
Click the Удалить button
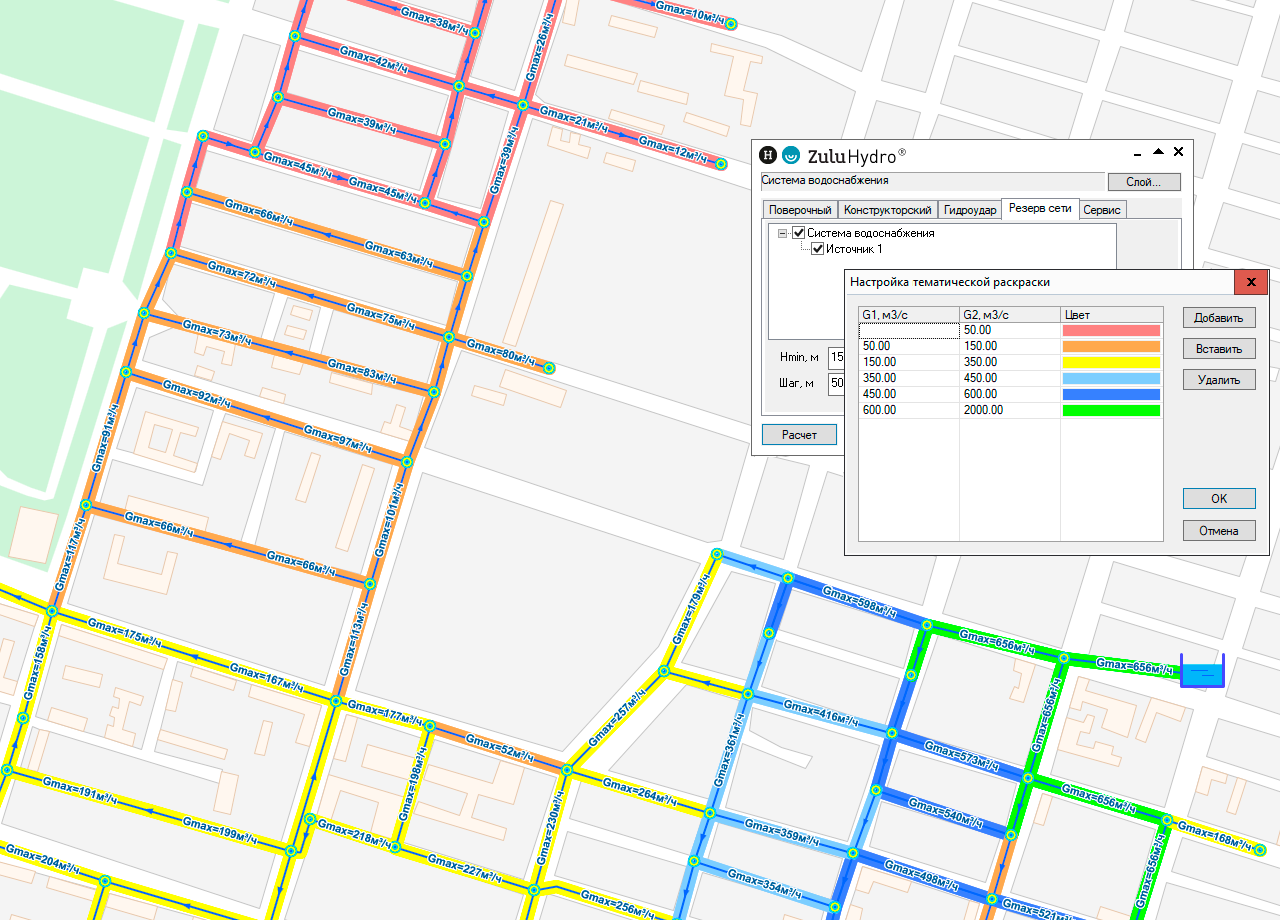point(1218,380)
